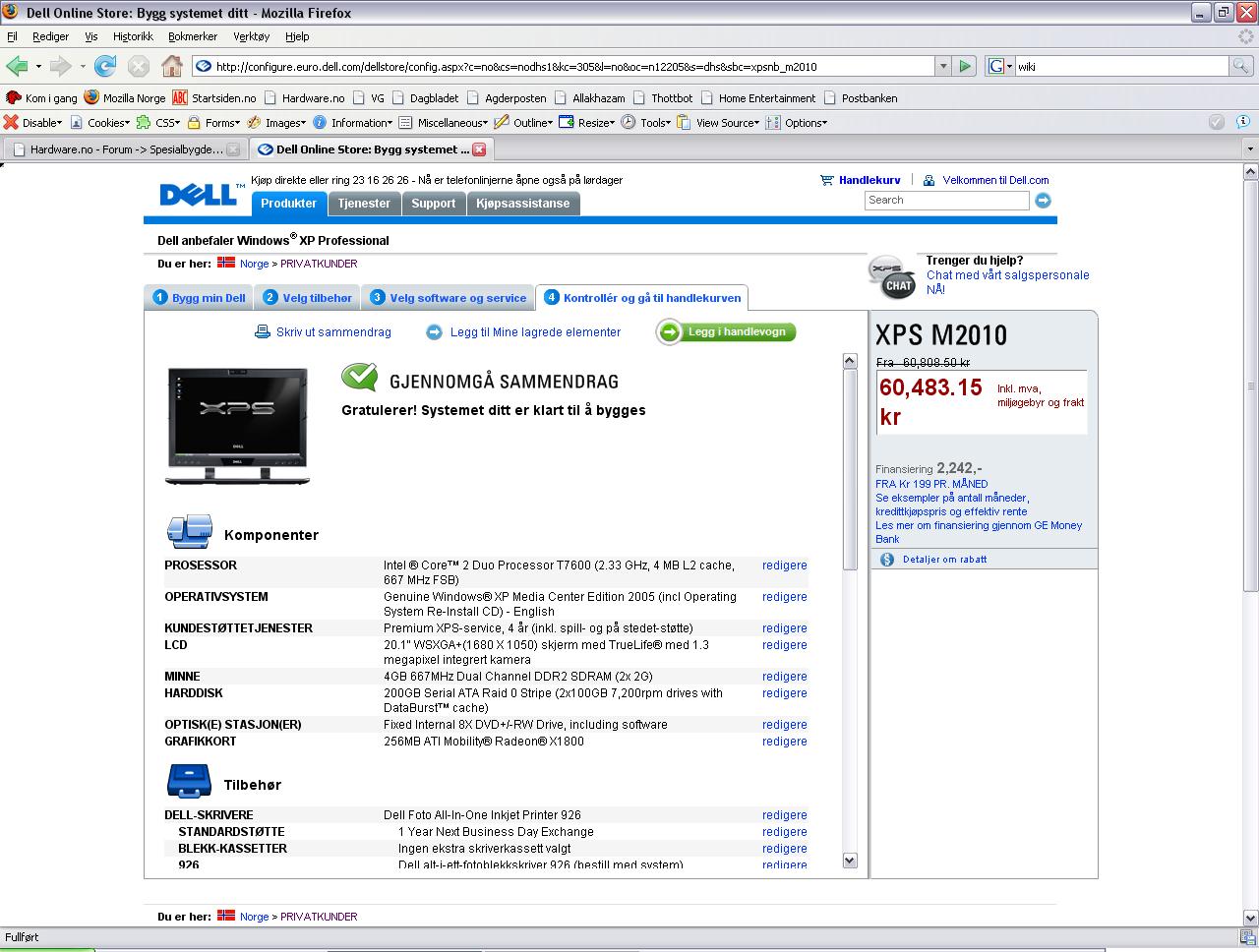Image resolution: width=1259 pixels, height=952 pixels.
Task: Open the home page via house icon
Action: click(x=172, y=66)
